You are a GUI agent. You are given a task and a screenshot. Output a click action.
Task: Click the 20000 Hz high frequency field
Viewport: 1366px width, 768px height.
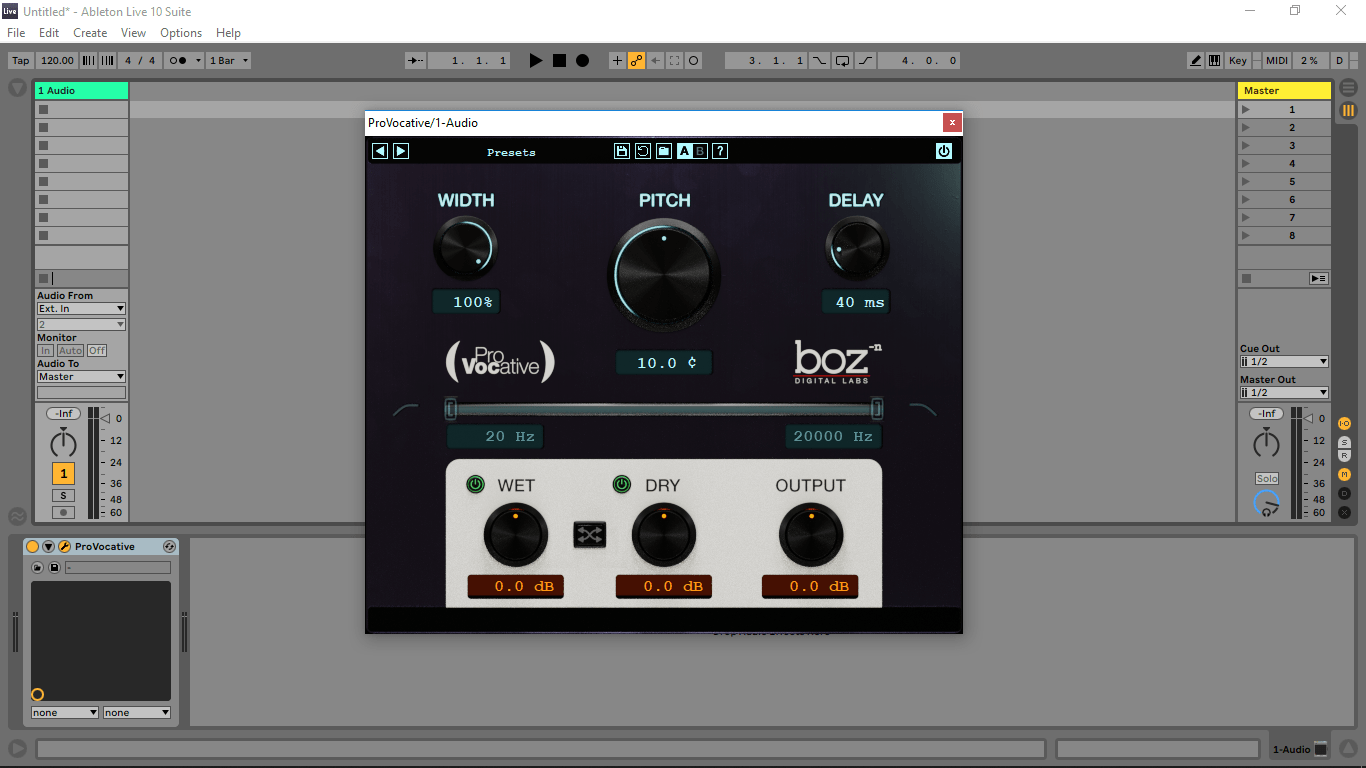[833, 437]
